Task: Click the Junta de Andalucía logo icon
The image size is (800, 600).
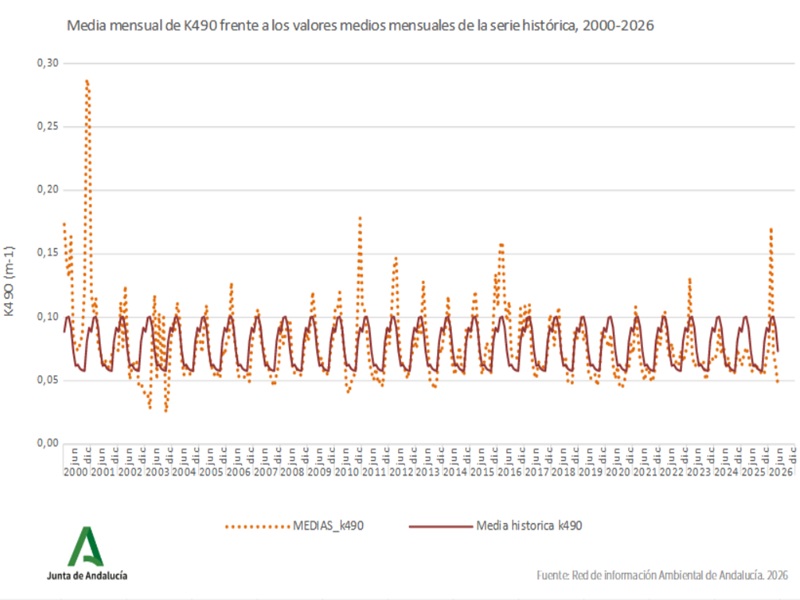Action: [86, 546]
